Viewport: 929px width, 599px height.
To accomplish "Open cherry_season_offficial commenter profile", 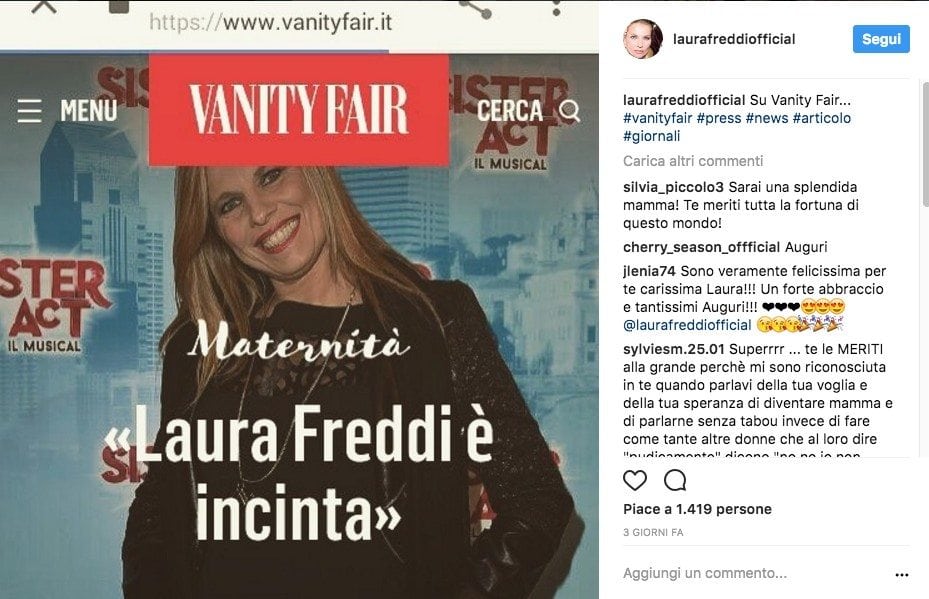I will [x=701, y=247].
